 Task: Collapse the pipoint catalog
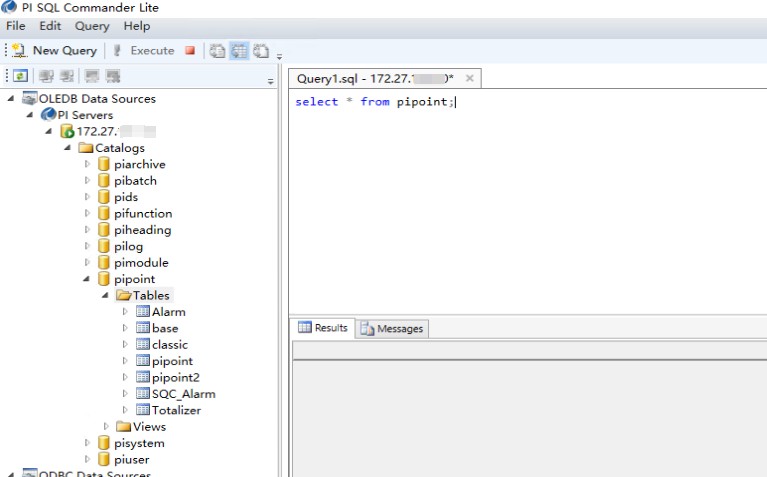pos(86,278)
